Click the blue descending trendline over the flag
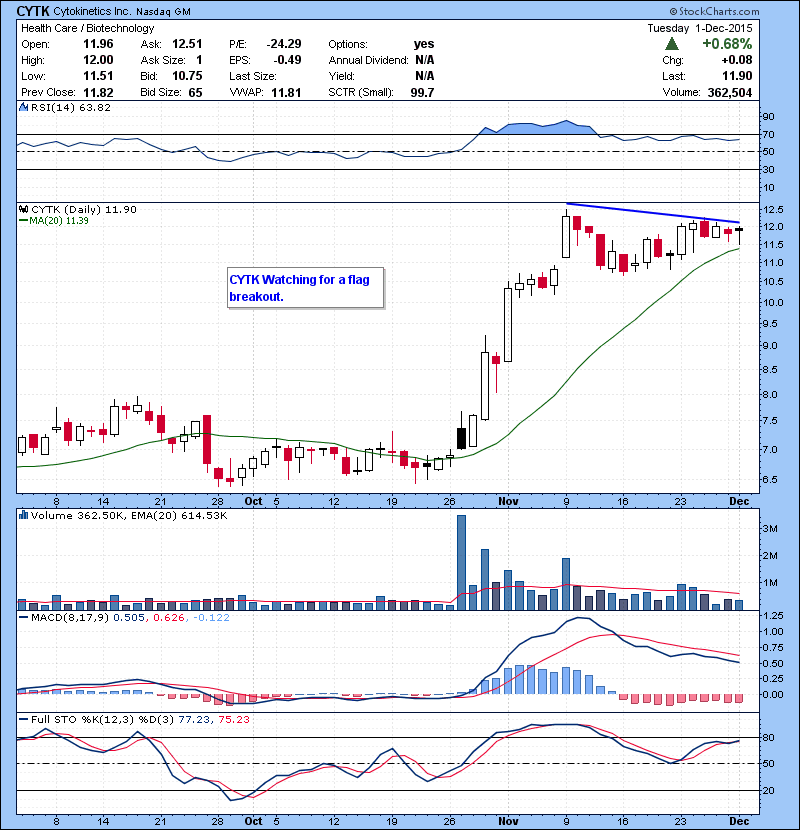 click(652, 213)
